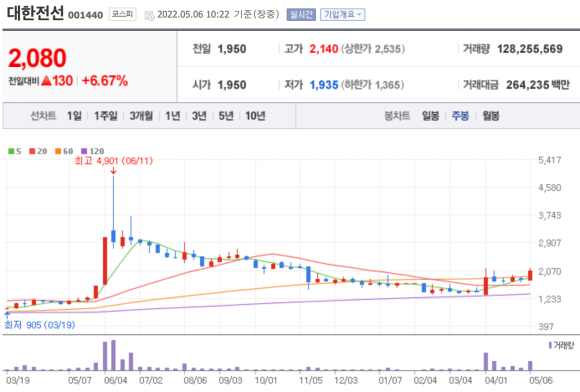This screenshot has height=392, width=580.
Task: Click the +6.67% change rate
Action: click(105, 81)
